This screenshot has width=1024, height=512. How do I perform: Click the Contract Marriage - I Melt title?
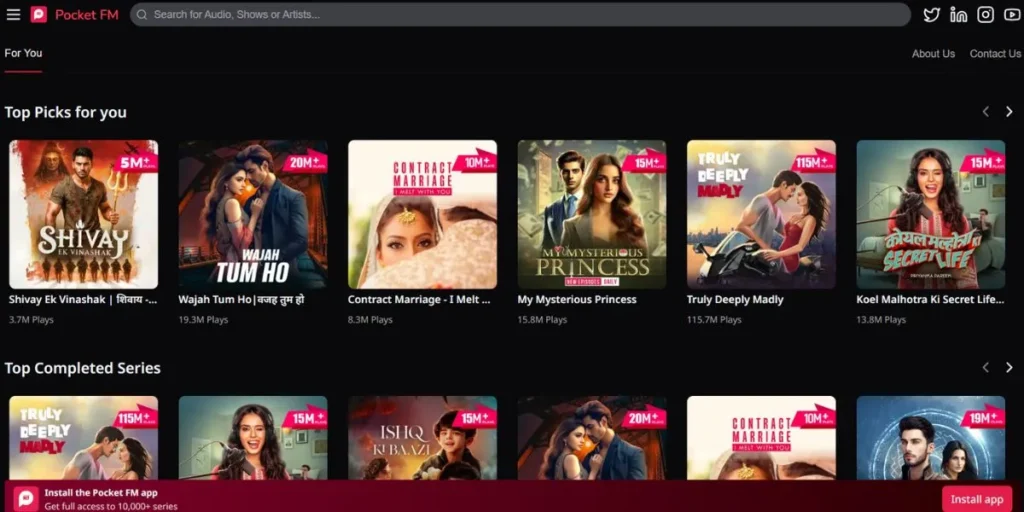(419, 300)
